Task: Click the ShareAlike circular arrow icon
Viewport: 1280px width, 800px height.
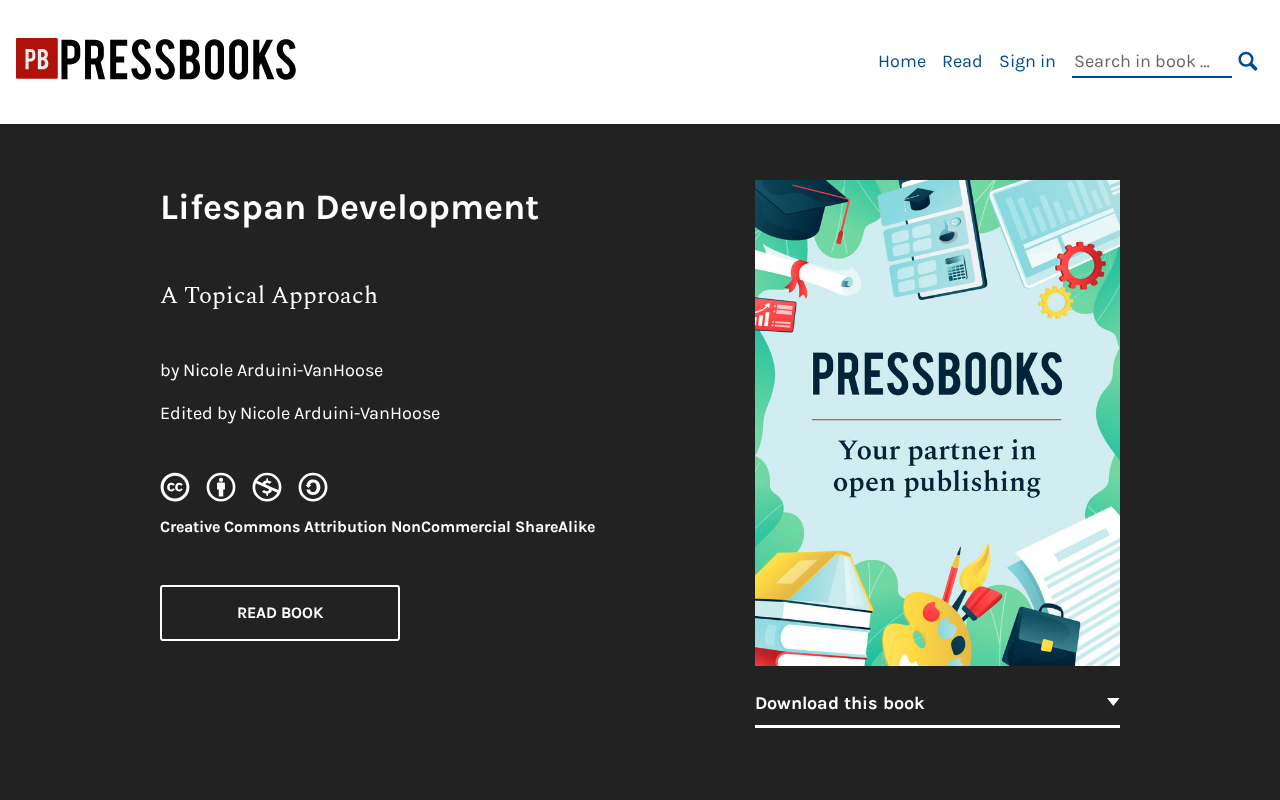Action: [313, 487]
